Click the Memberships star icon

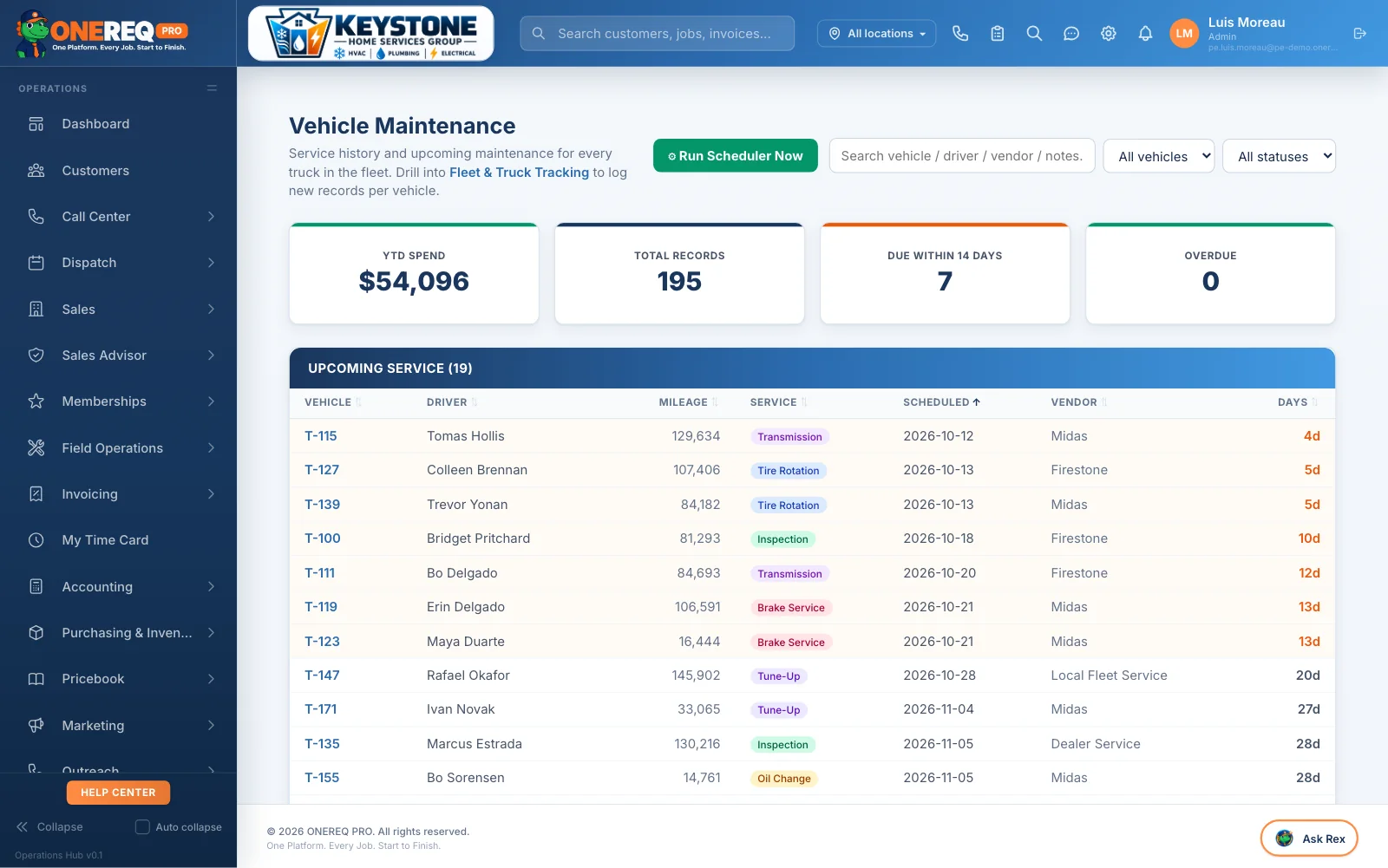[x=36, y=401]
